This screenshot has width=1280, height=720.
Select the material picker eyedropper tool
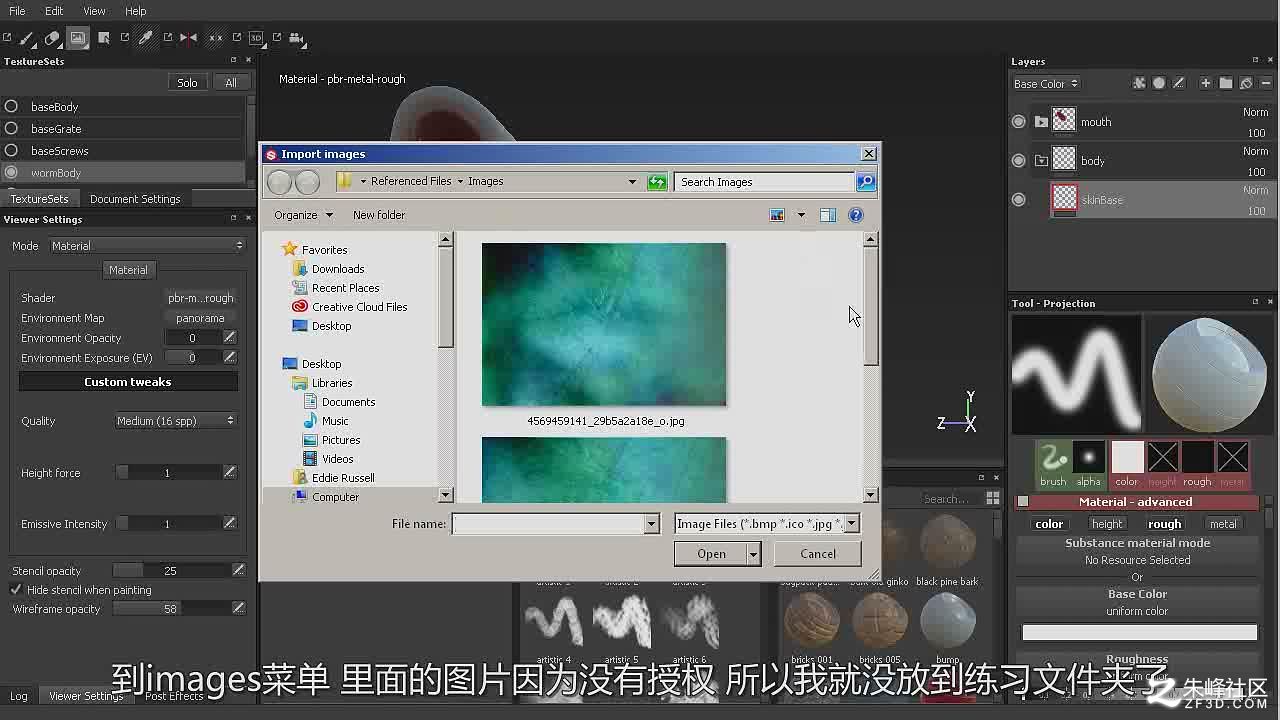[x=146, y=38]
